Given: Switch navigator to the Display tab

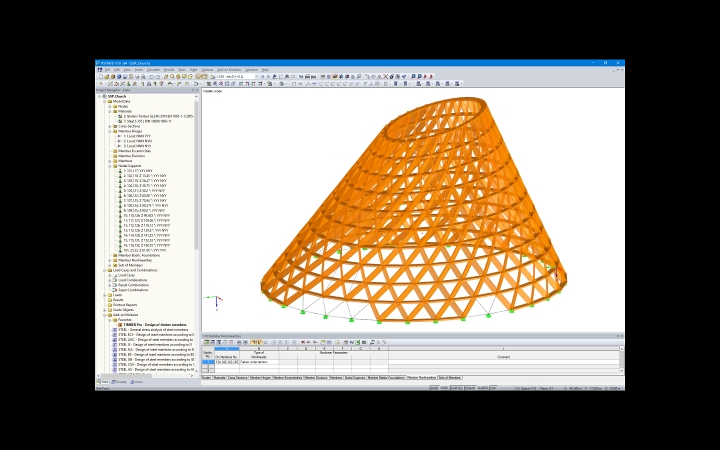Looking at the screenshot, I should 119,382.
